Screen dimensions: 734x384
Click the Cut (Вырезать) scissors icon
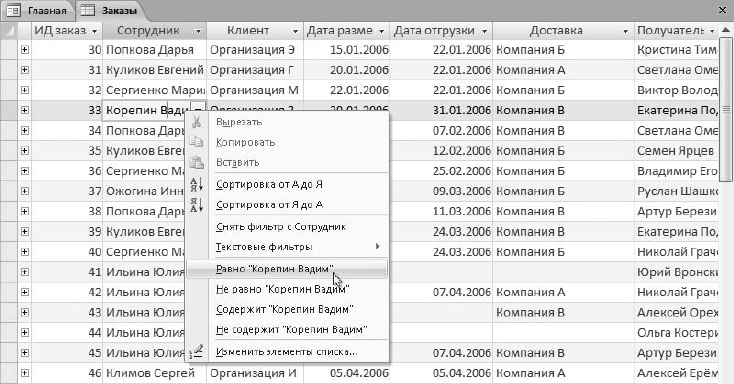point(197,122)
